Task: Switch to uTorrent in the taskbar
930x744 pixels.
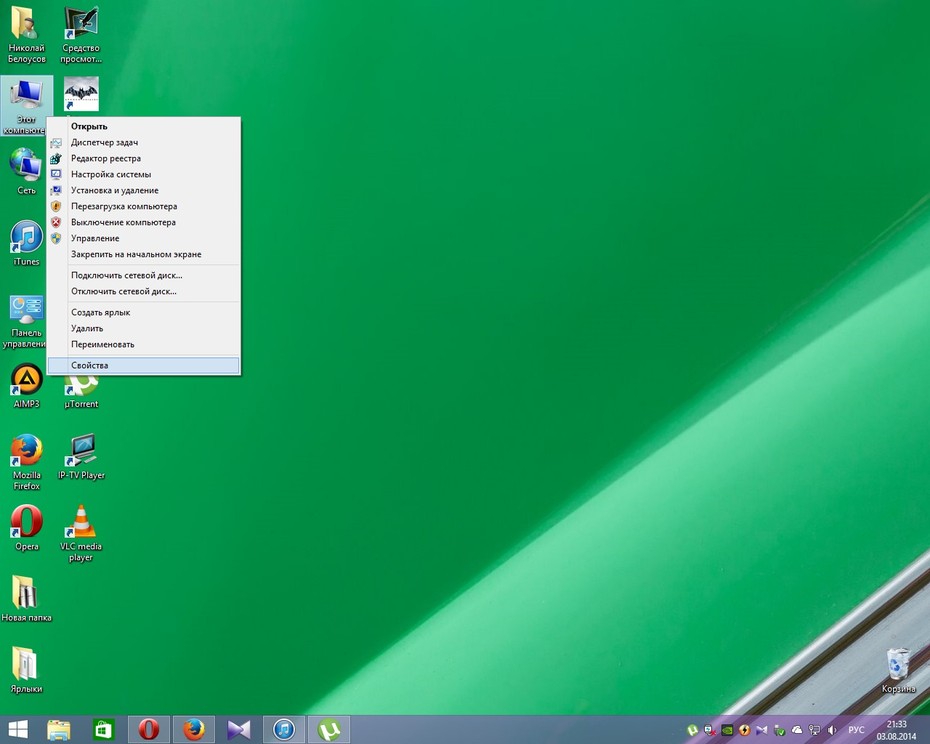Action: tap(329, 730)
